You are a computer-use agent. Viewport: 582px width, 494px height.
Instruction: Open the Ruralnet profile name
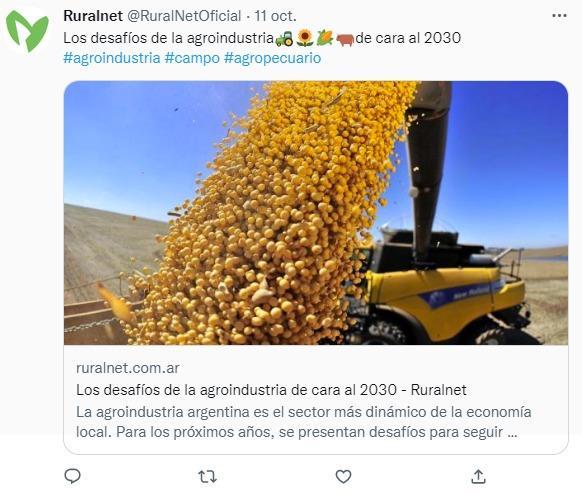coord(93,16)
